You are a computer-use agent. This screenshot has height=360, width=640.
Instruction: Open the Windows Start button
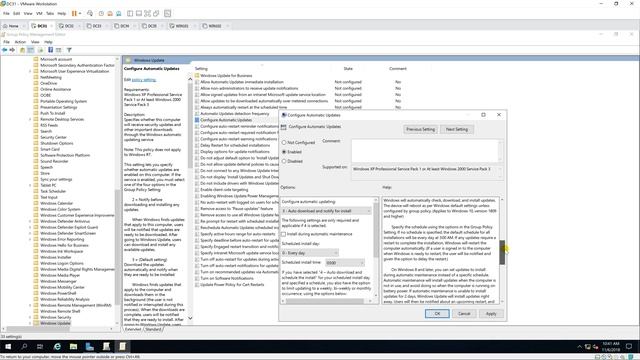tap(8, 347)
